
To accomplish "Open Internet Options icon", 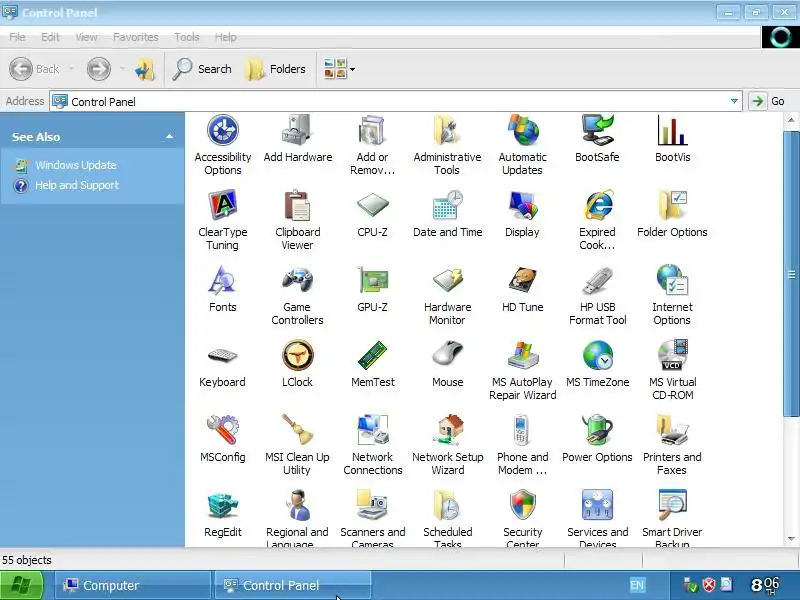I will coord(672,280).
